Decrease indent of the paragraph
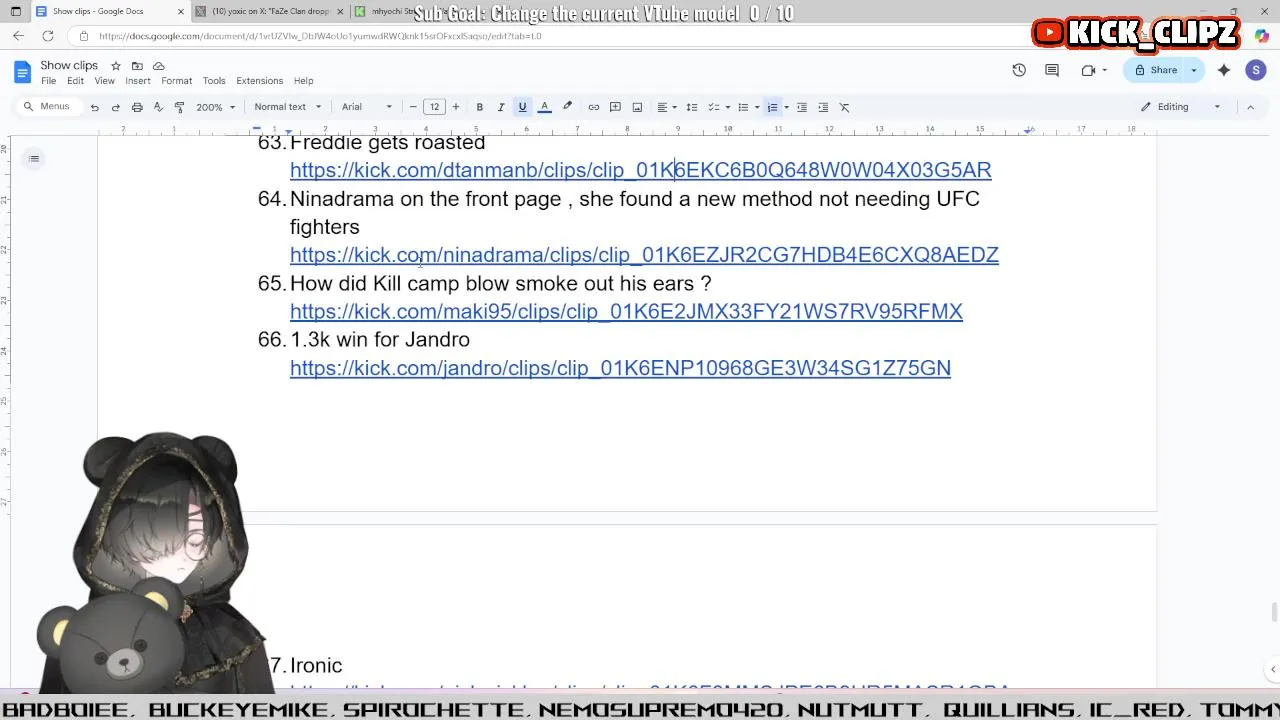The image size is (1280, 720). 801,107
